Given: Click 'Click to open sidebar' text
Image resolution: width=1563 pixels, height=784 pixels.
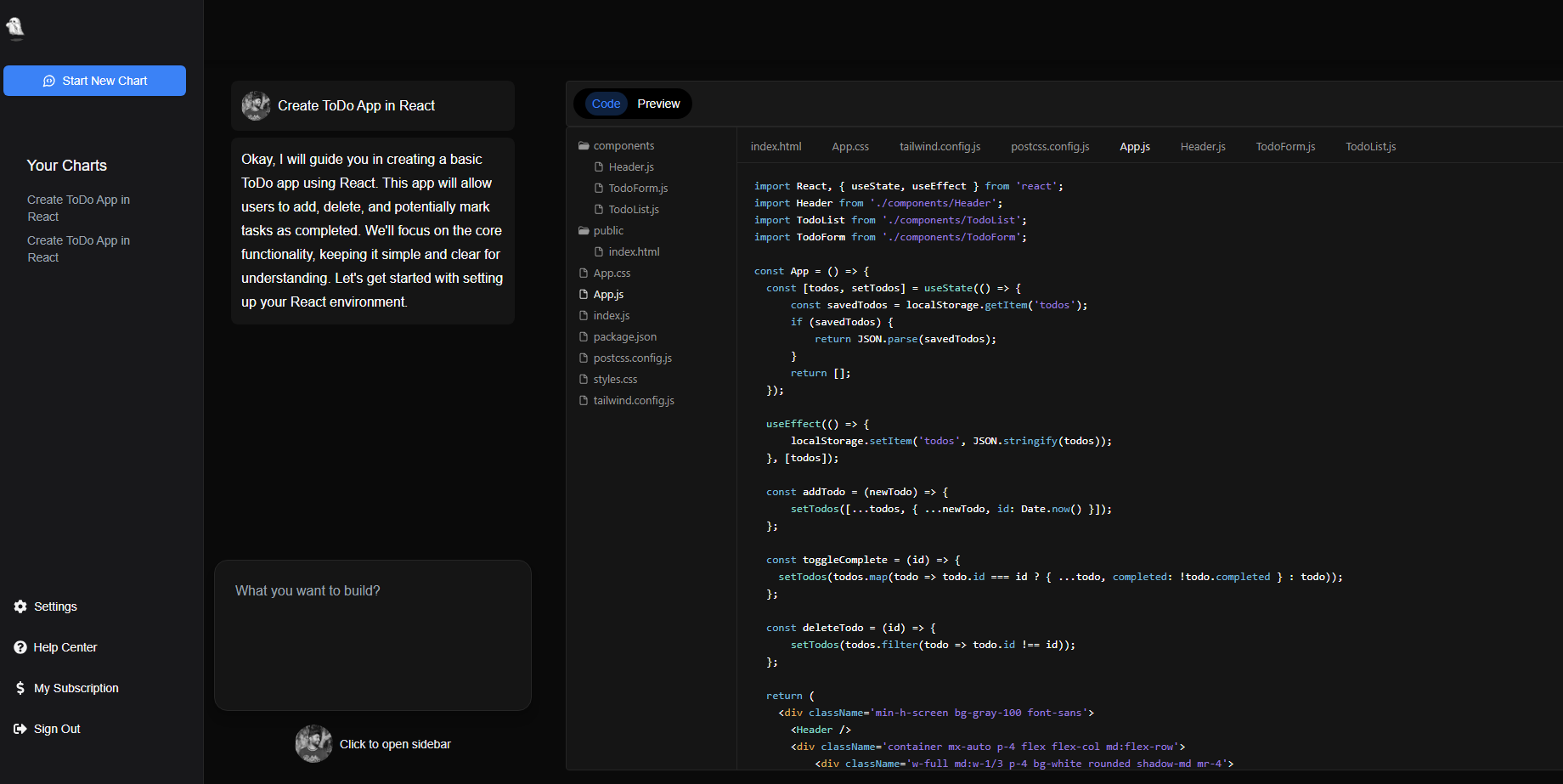Looking at the screenshot, I should click(395, 744).
